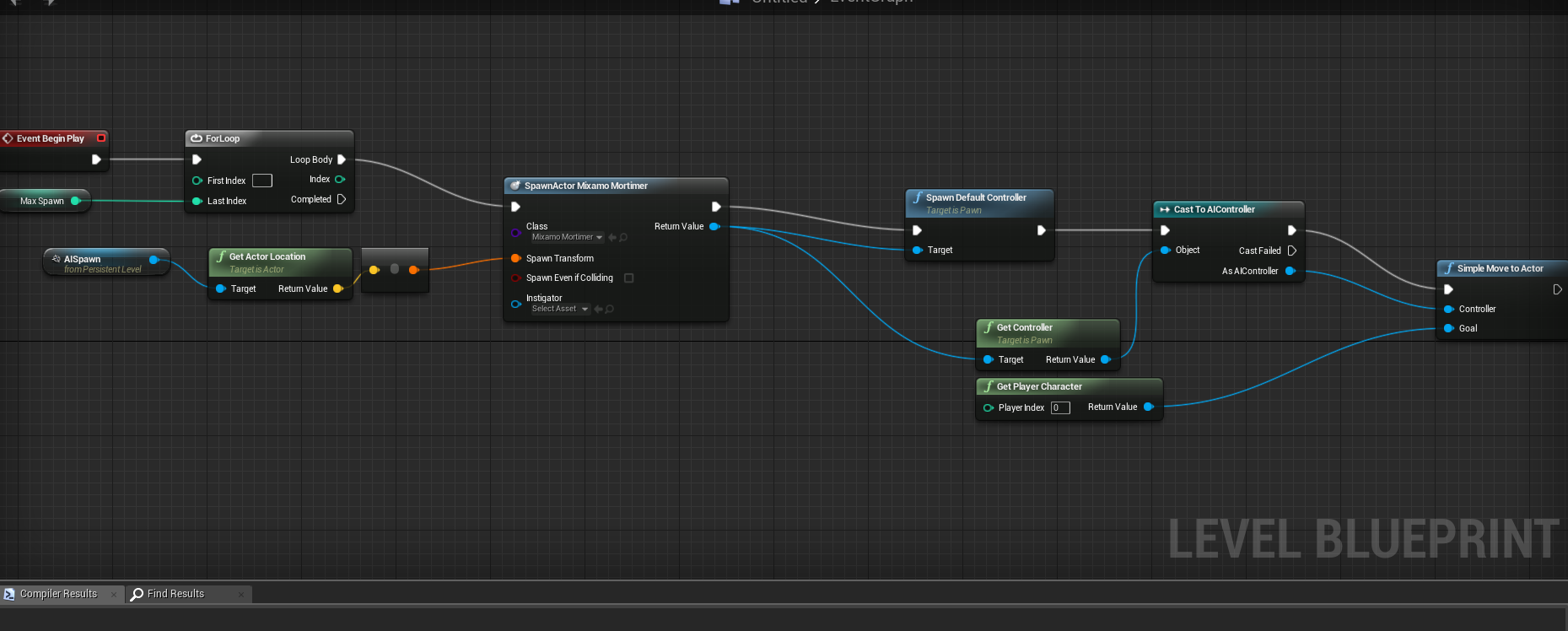The width and height of the screenshot is (1568, 631).
Task: Click the yellow input pin on conversion node
Action: (374, 270)
